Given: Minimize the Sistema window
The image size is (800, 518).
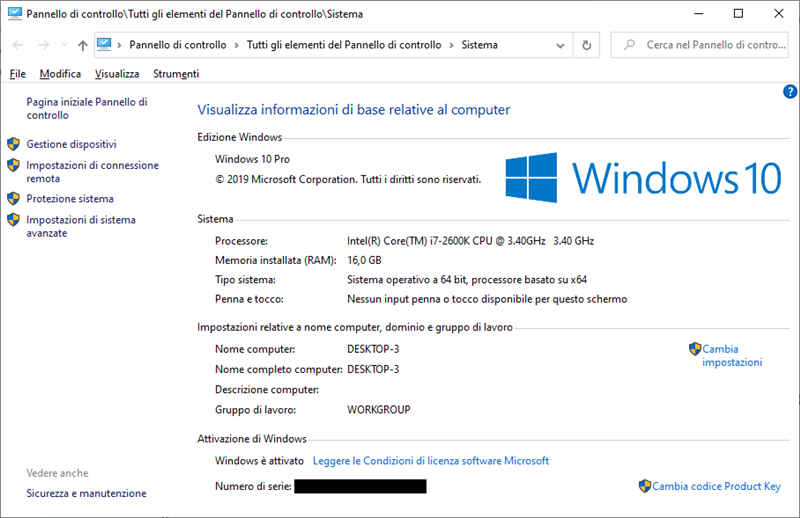Looking at the screenshot, I should coord(699,14).
